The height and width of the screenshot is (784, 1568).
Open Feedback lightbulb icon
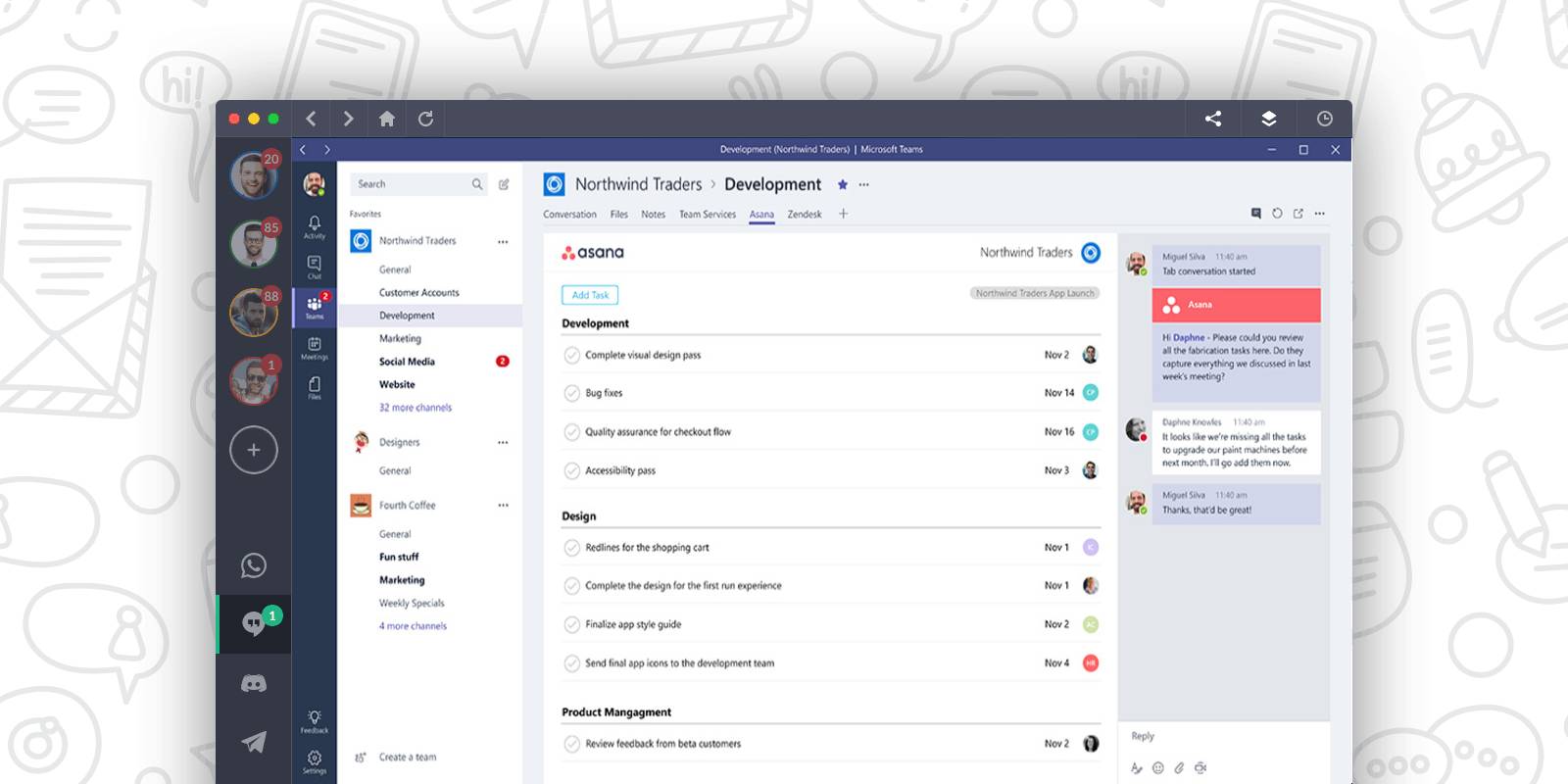click(x=315, y=721)
